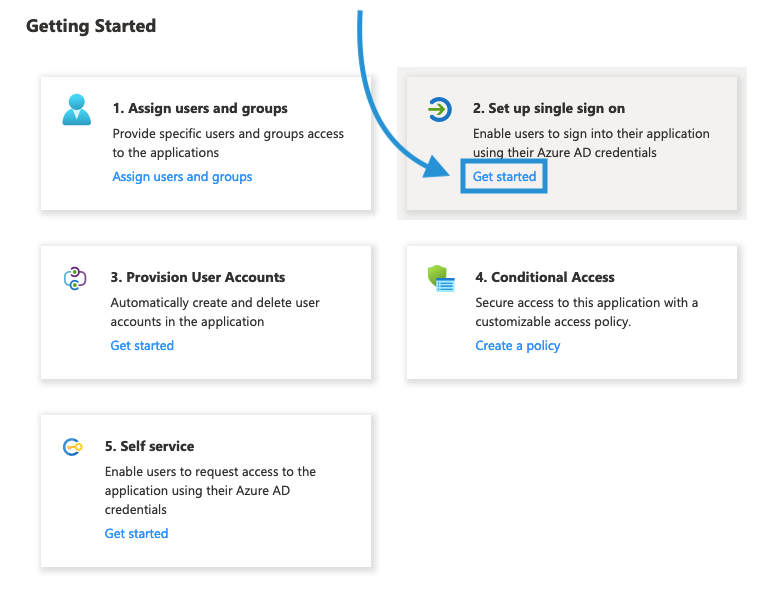778x590 pixels.
Task: Select the '1. Assign users and groups' card title
Action: click(200, 108)
